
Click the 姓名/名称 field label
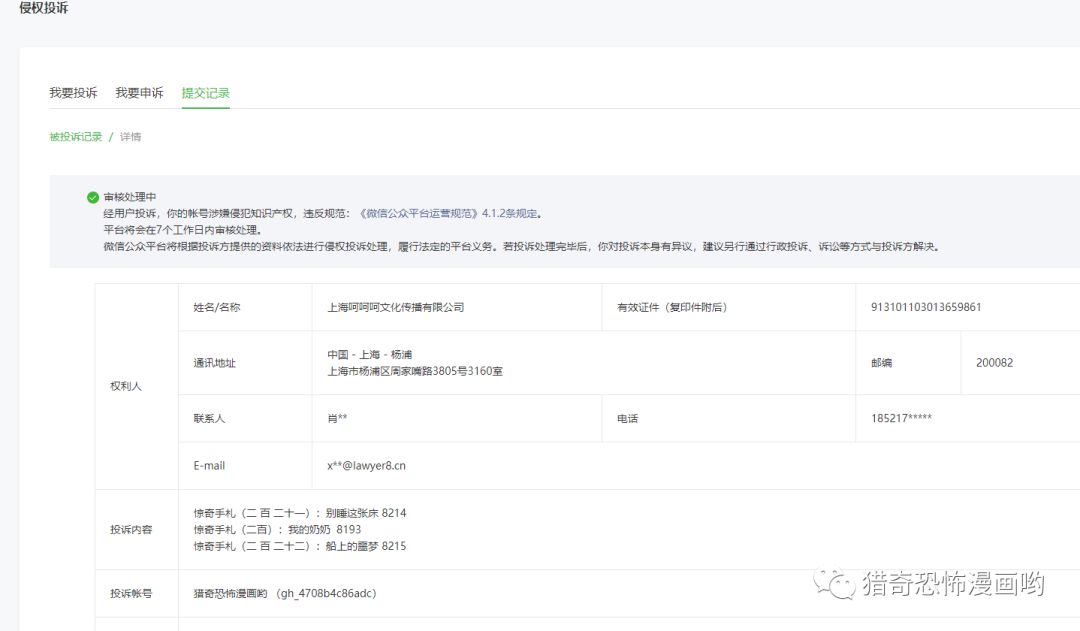(x=217, y=307)
